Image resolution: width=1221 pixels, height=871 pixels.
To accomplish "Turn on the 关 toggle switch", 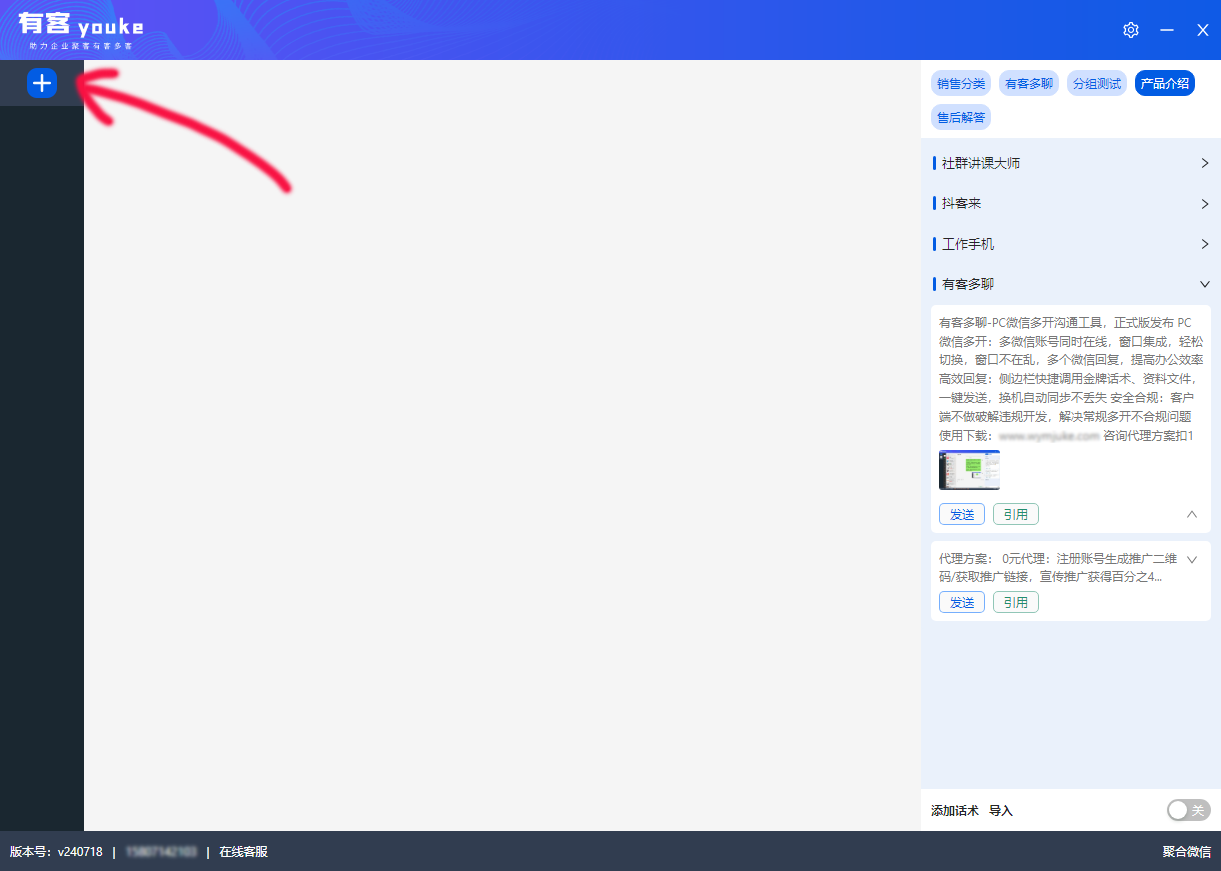I will click(1189, 810).
